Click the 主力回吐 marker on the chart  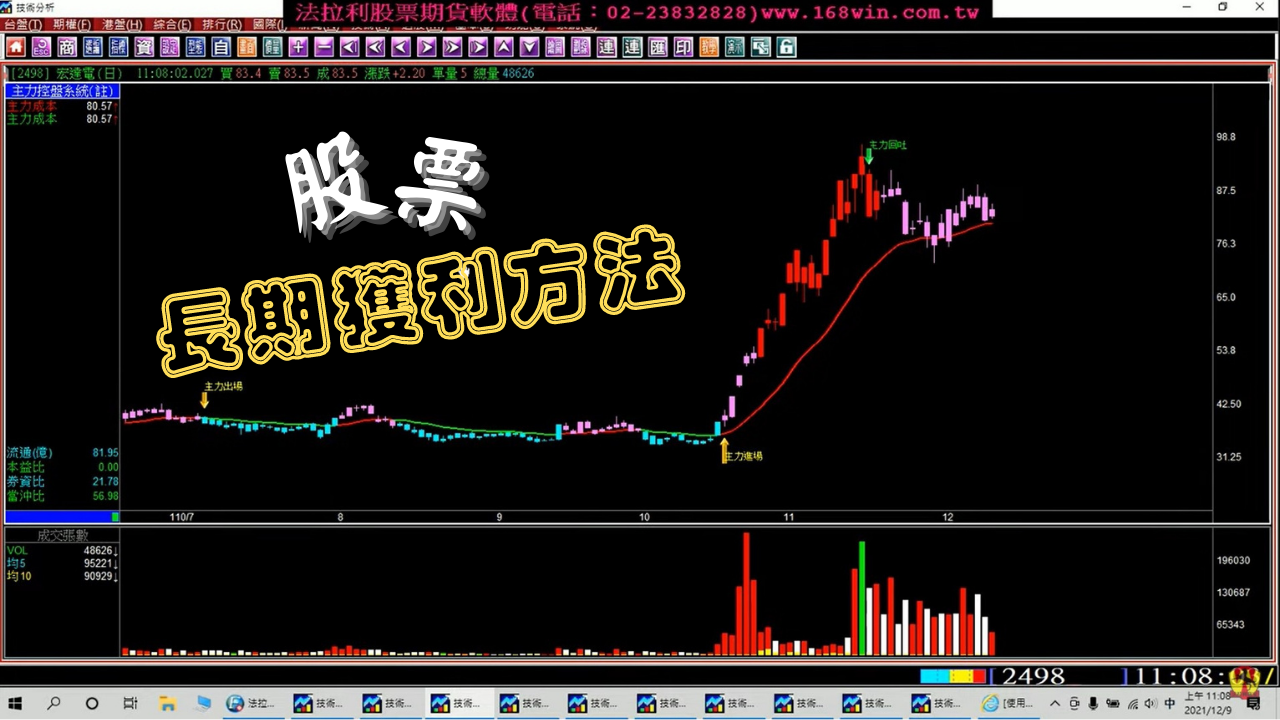[888, 145]
